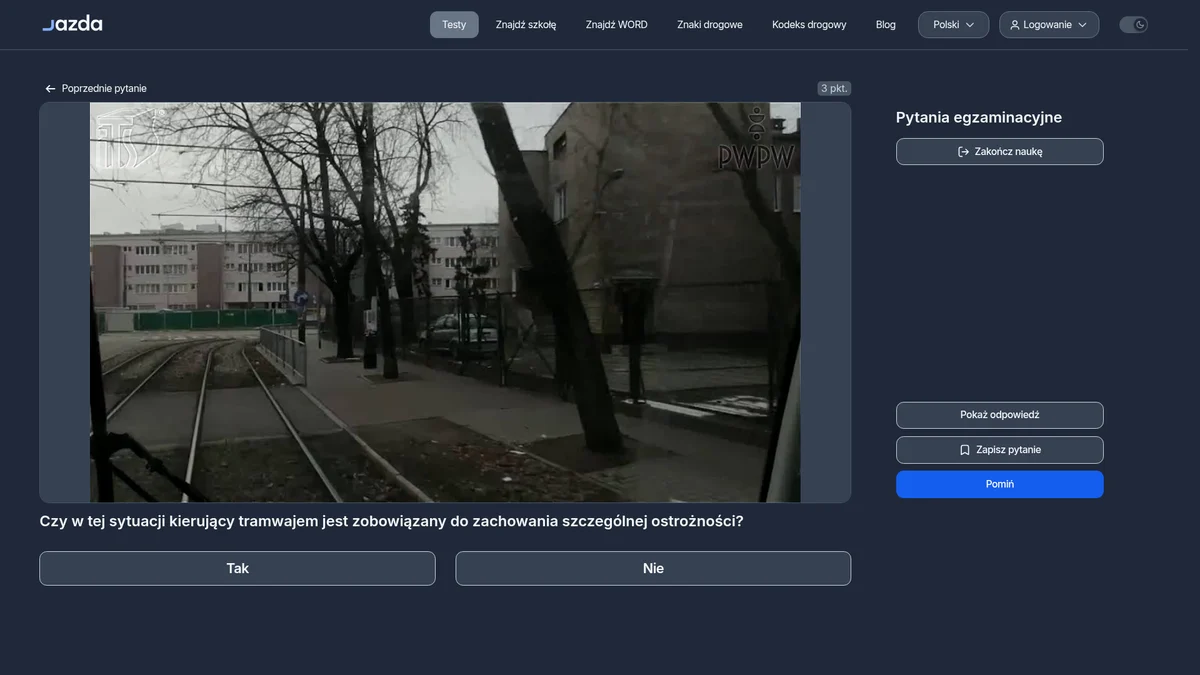The width and height of the screenshot is (1200, 675).
Task: Save question with Zapisz pytanie
Action: tap(1000, 450)
